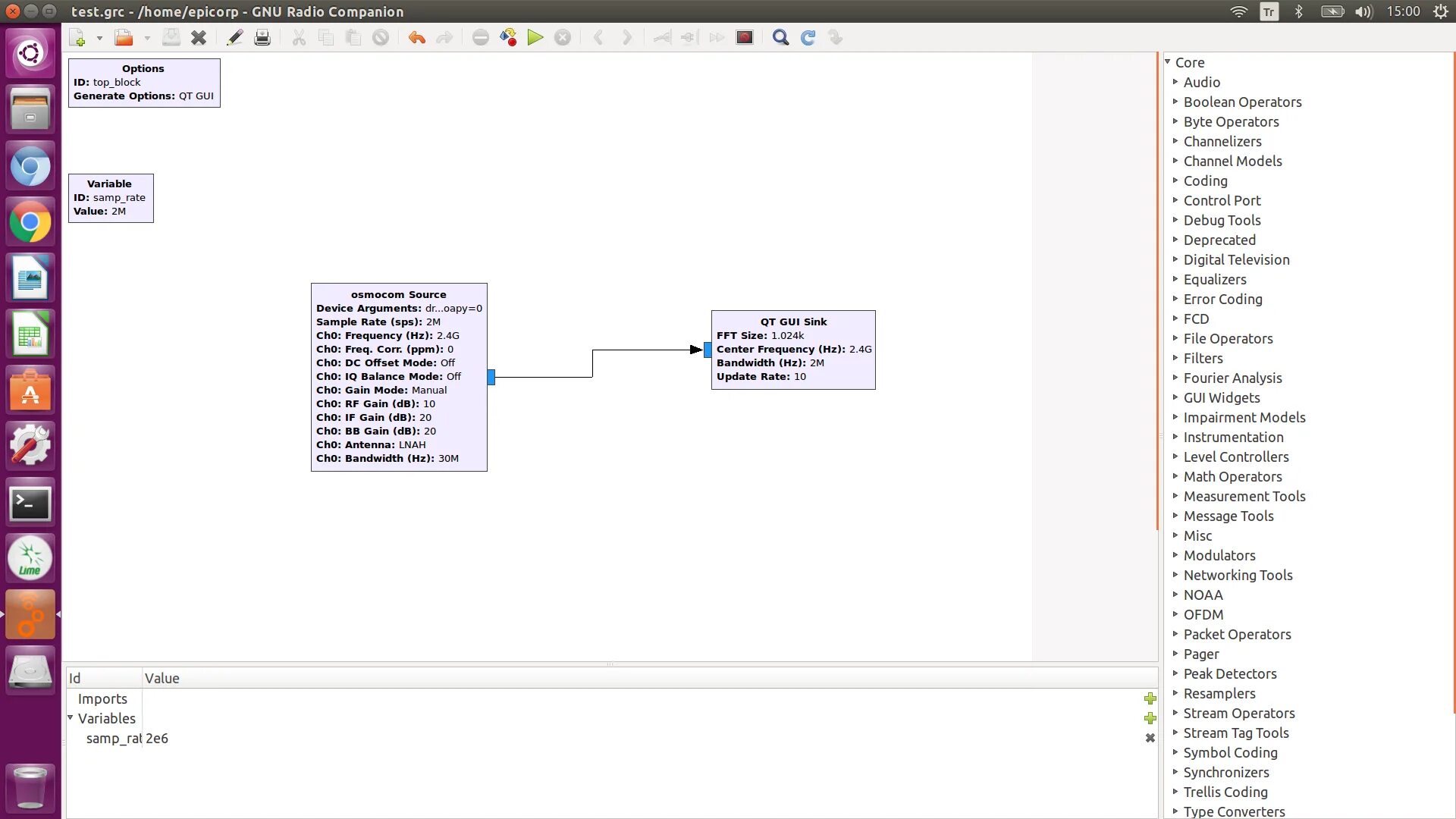Image resolution: width=1456 pixels, height=819 pixels.
Task: Select the GUI Widgets tree item
Action: pos(1221,397)
